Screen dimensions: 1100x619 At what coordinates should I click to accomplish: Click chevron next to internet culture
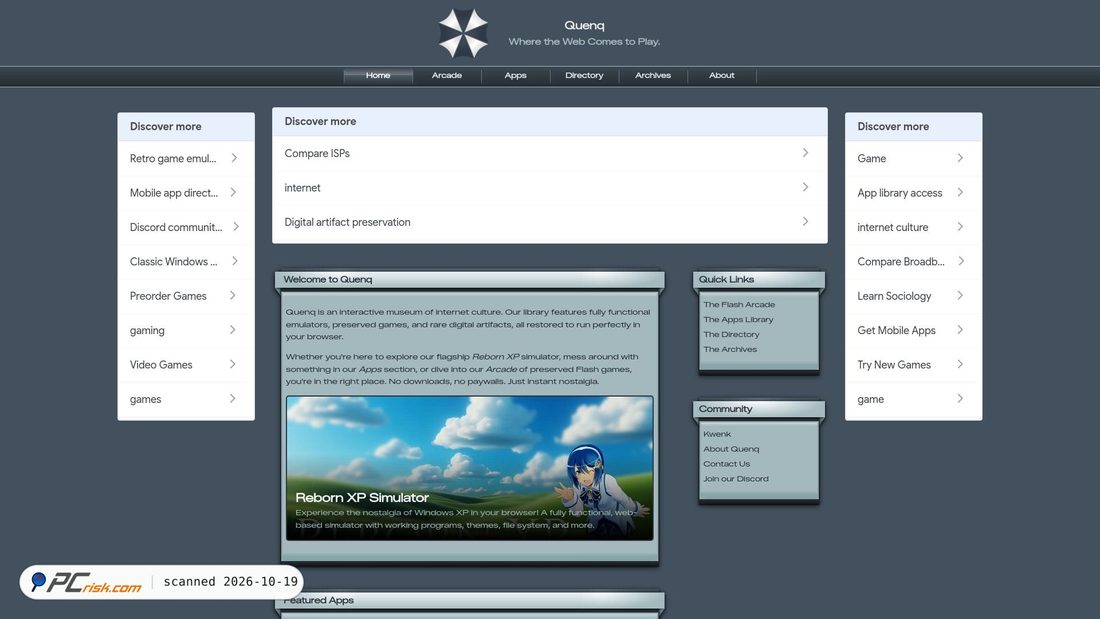(x=960, y=227)
